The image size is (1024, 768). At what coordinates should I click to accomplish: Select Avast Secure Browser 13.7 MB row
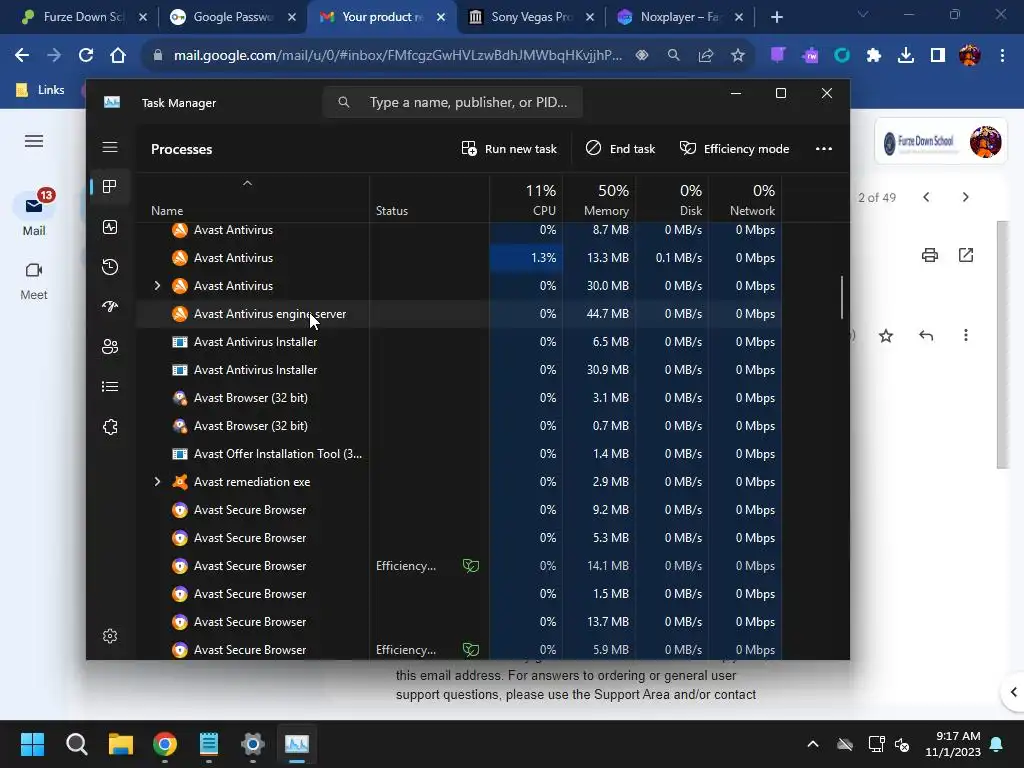(459, 622)
